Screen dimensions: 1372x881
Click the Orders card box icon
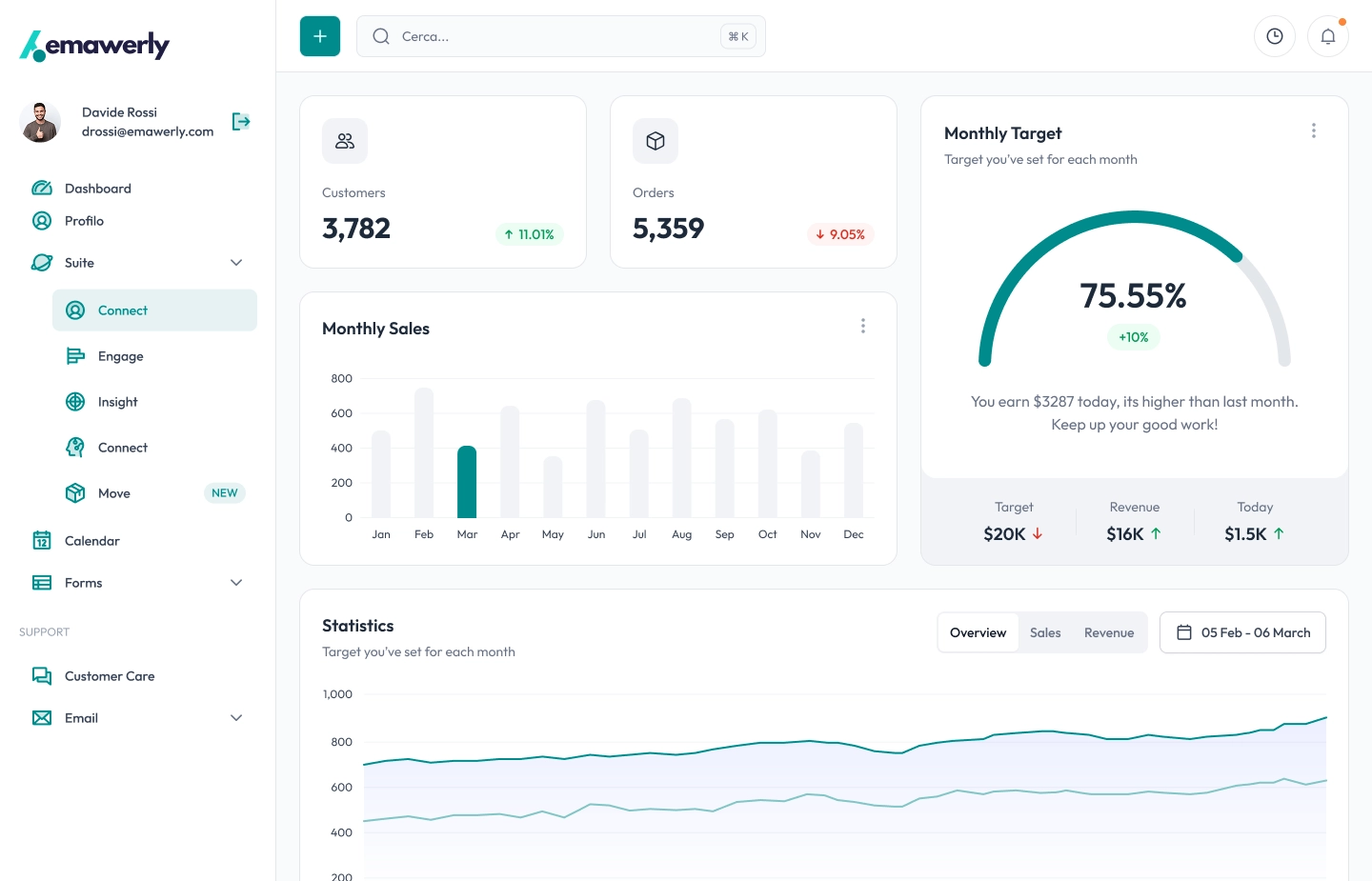coord(656,141)
